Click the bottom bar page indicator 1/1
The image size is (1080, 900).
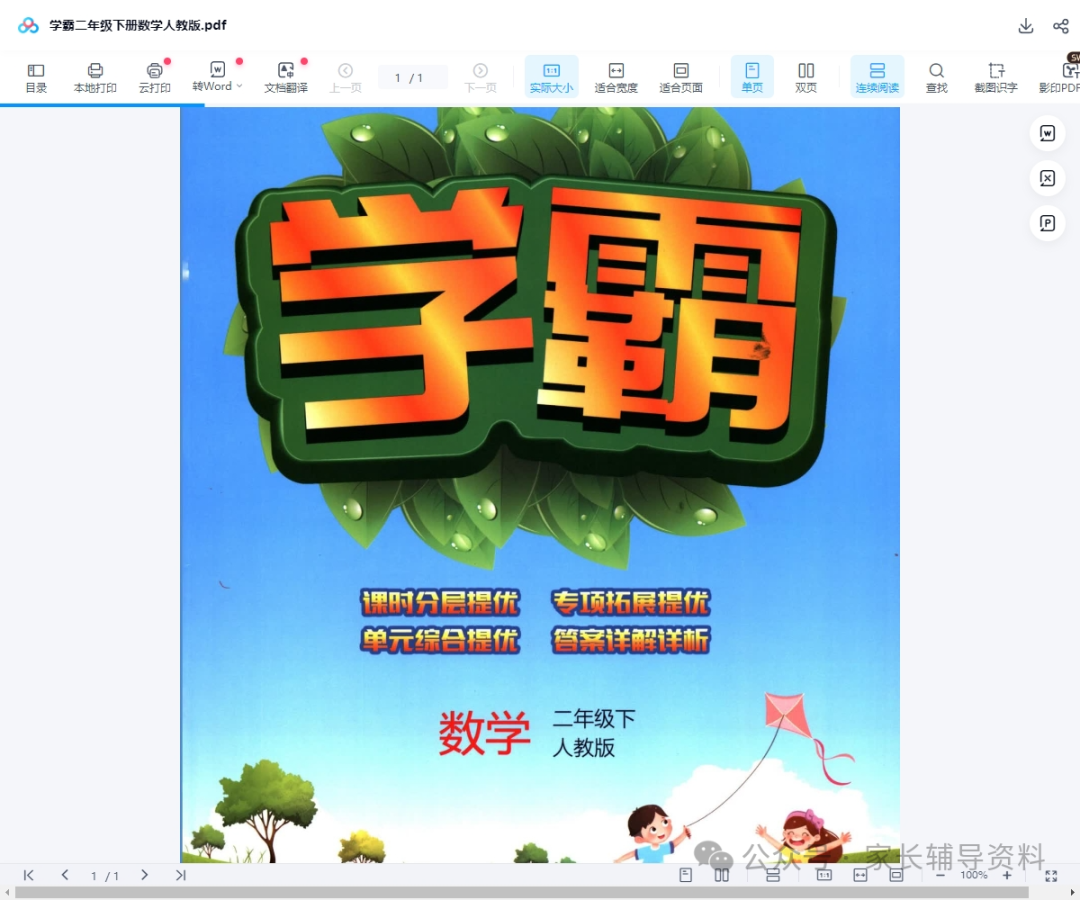coord(105,876)
